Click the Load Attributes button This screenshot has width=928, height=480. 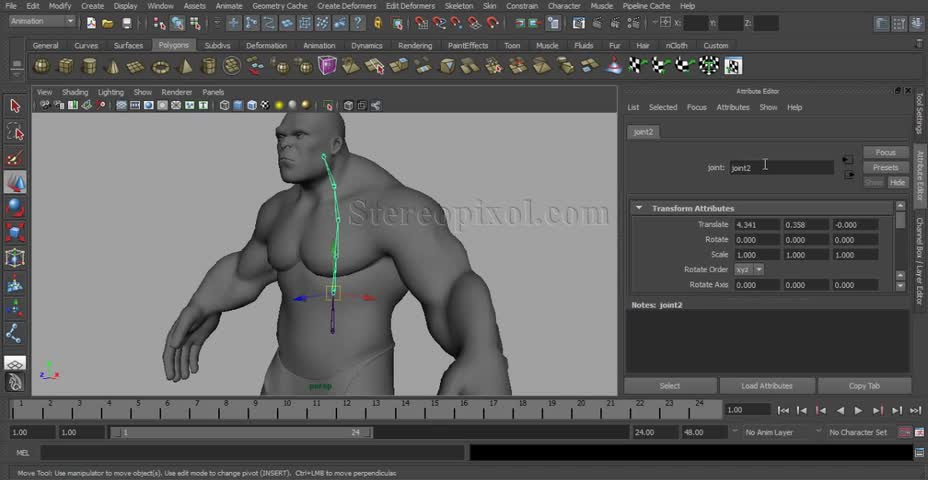[767, 385]
